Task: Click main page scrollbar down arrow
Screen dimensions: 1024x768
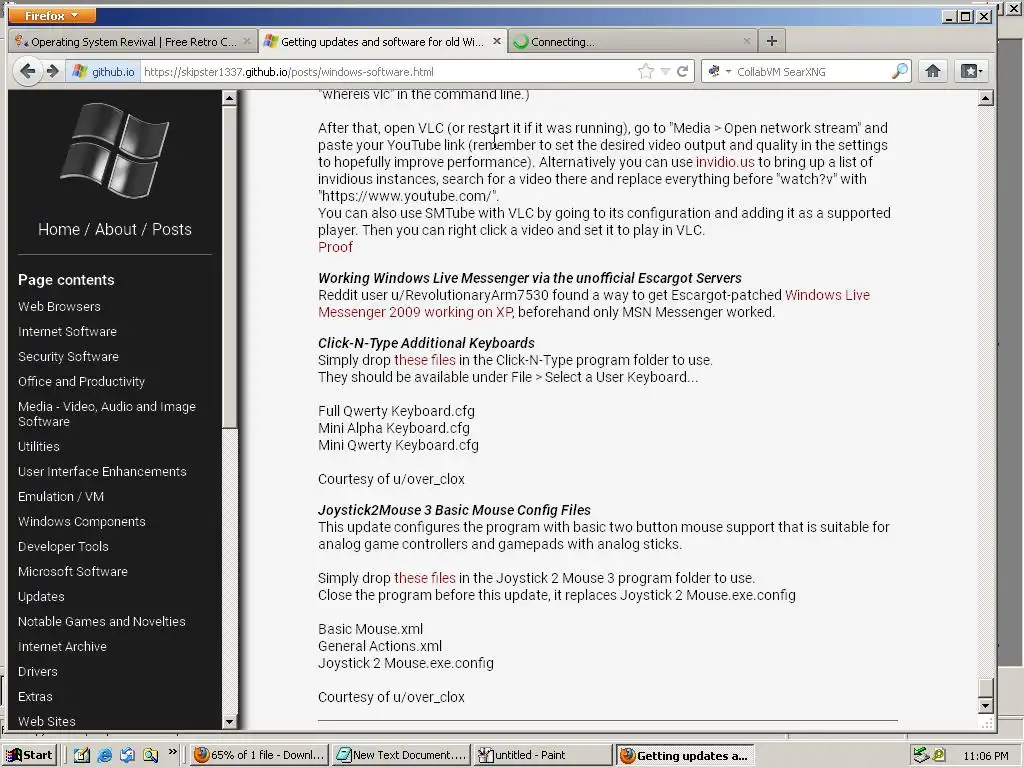Action: tap(985, 705)
